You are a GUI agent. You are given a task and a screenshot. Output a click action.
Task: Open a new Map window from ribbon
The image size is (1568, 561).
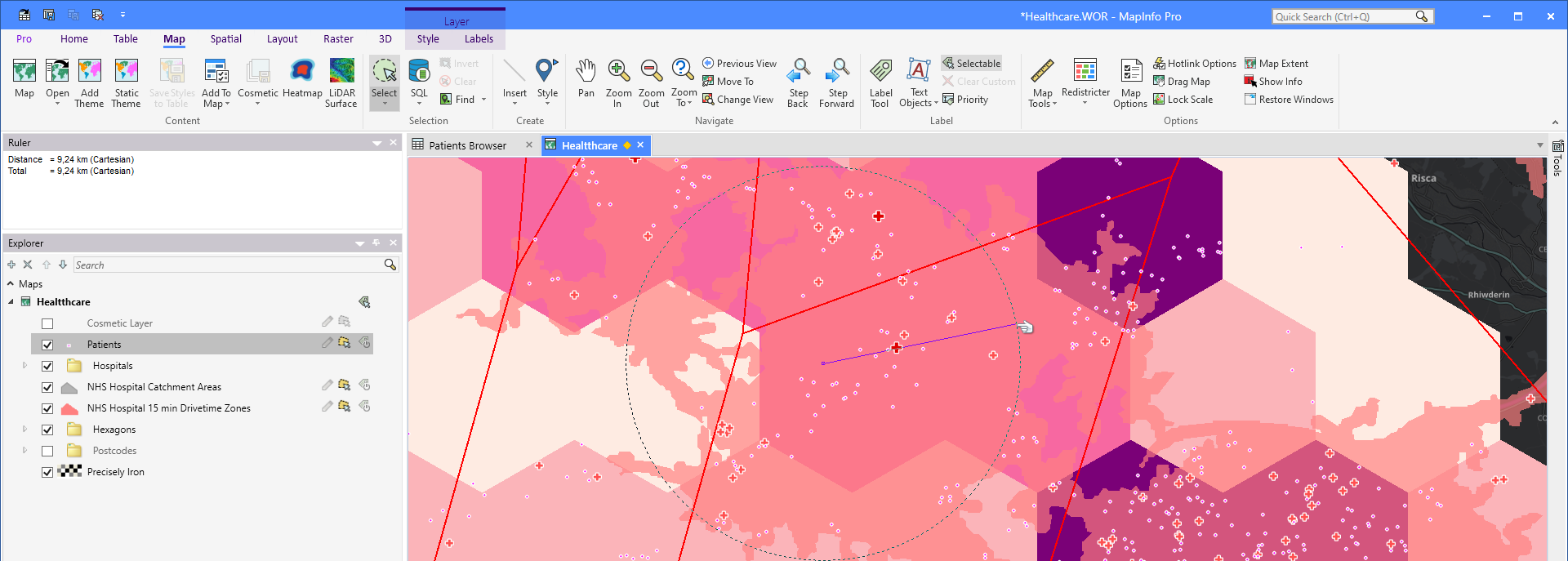tap(24, 79)
